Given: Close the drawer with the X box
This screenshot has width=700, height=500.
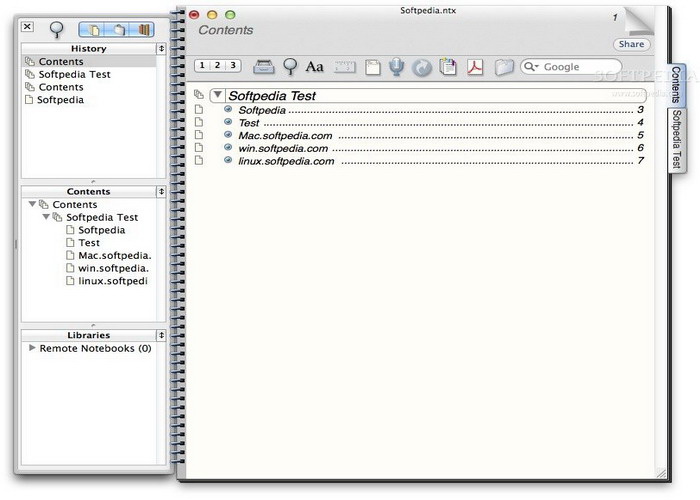Looking at the screenshot, I should coord(27,26).
